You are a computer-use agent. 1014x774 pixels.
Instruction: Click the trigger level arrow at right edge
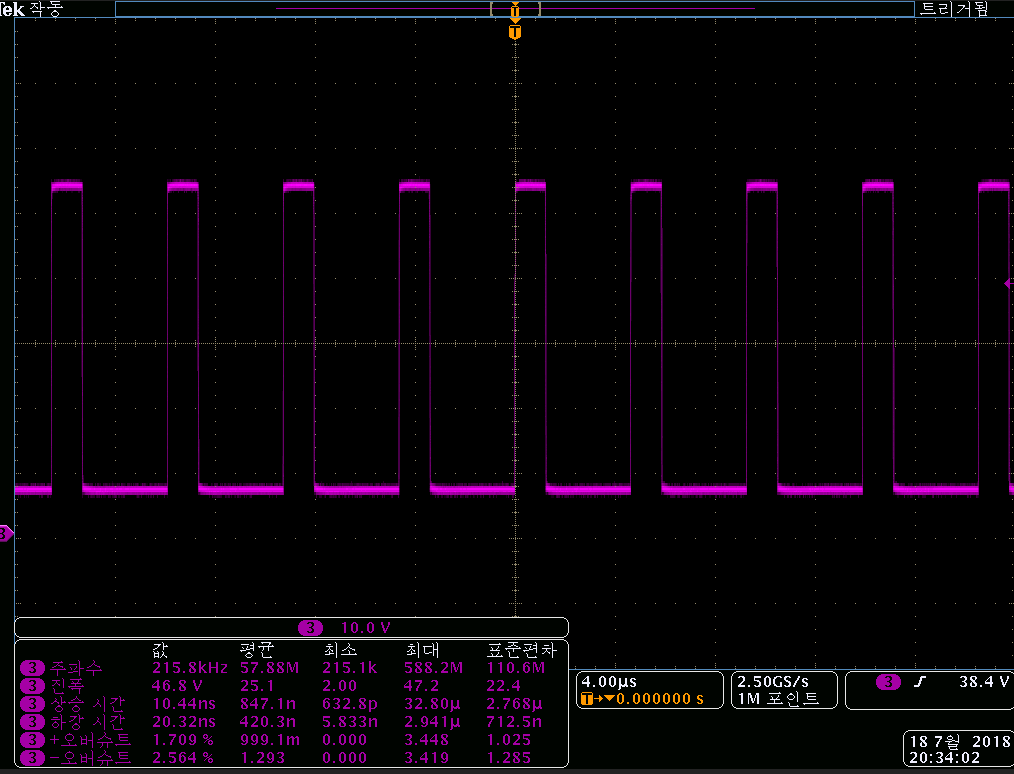[x=1009, y=283]
